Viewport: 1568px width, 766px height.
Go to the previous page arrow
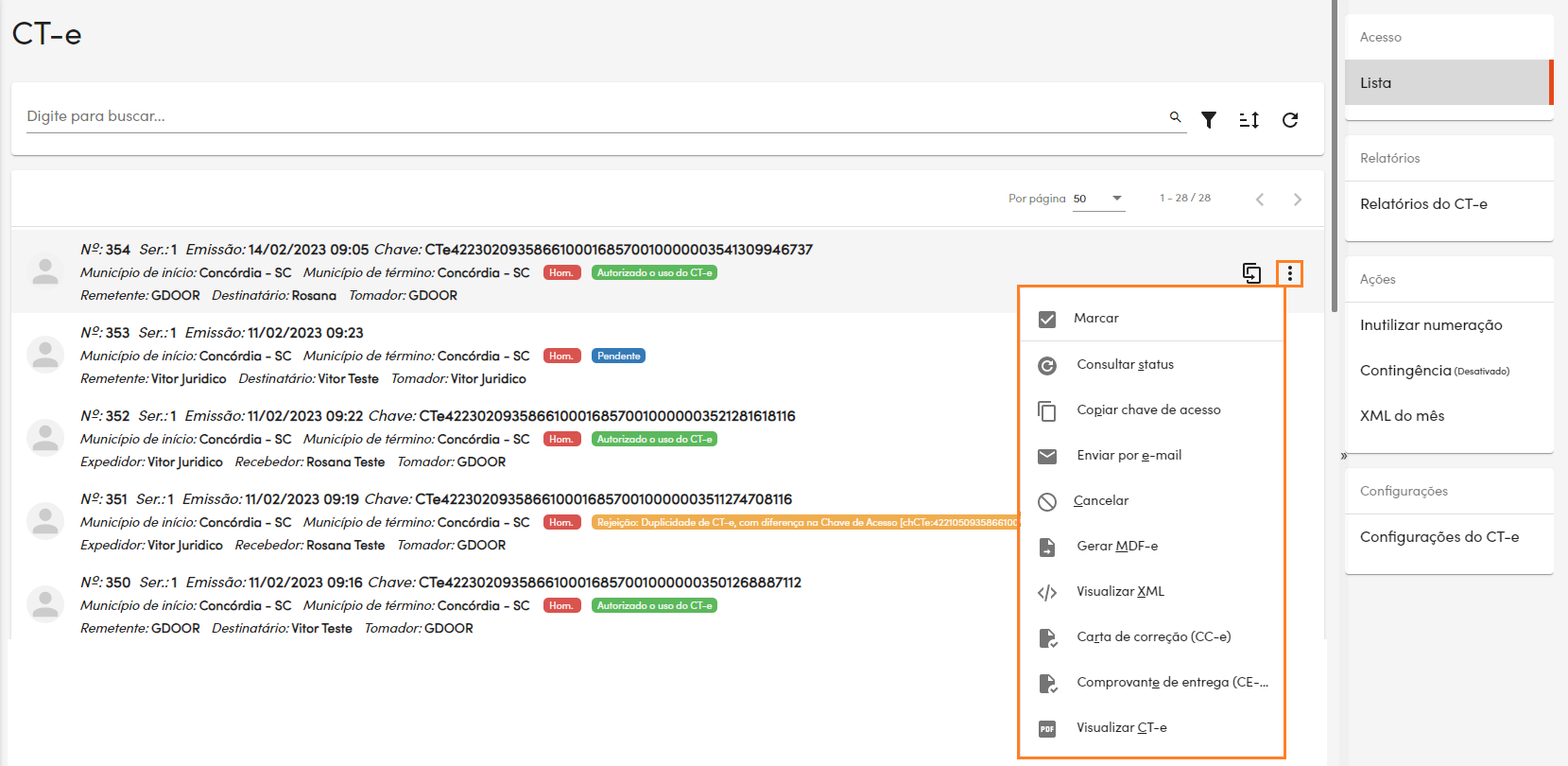(x=1260, y=199)
